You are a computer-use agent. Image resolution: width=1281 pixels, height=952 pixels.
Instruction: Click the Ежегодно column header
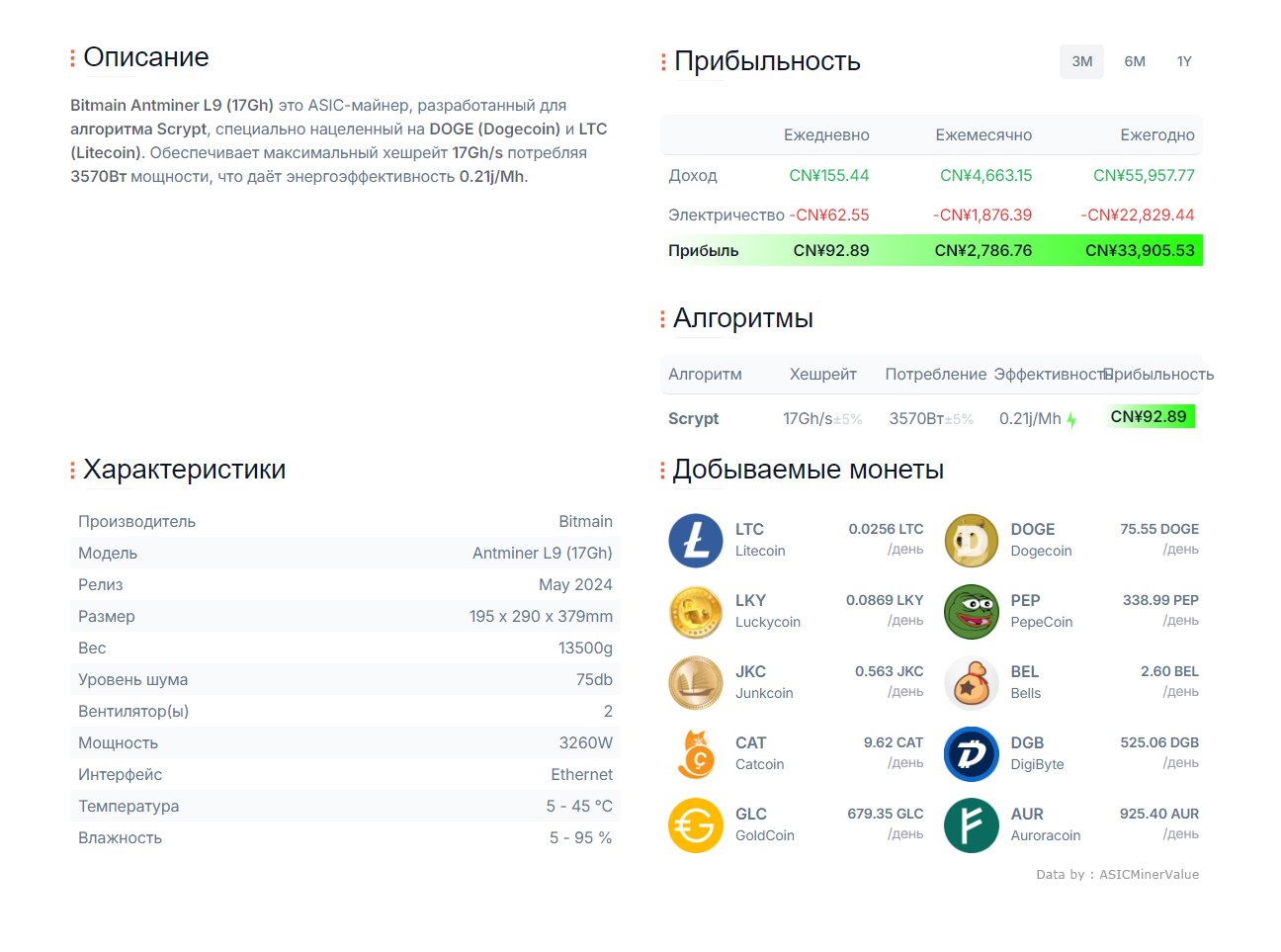(1157, 134)
